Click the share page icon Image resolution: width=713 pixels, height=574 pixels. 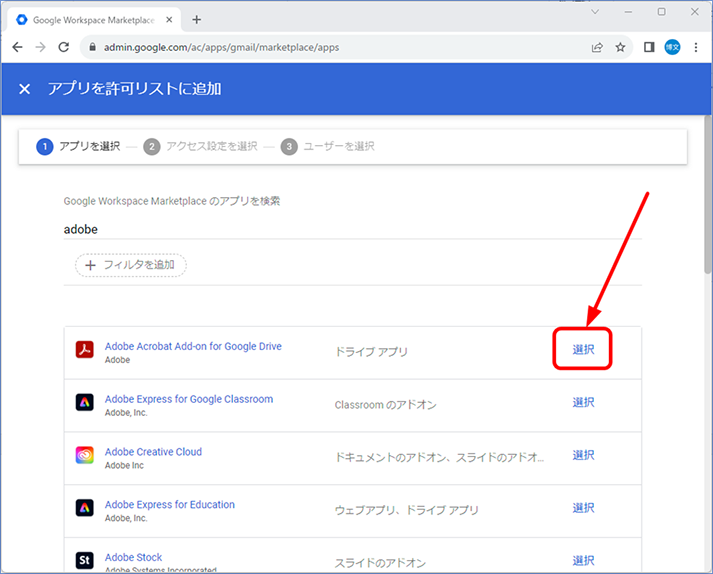(x=597, y=47)
